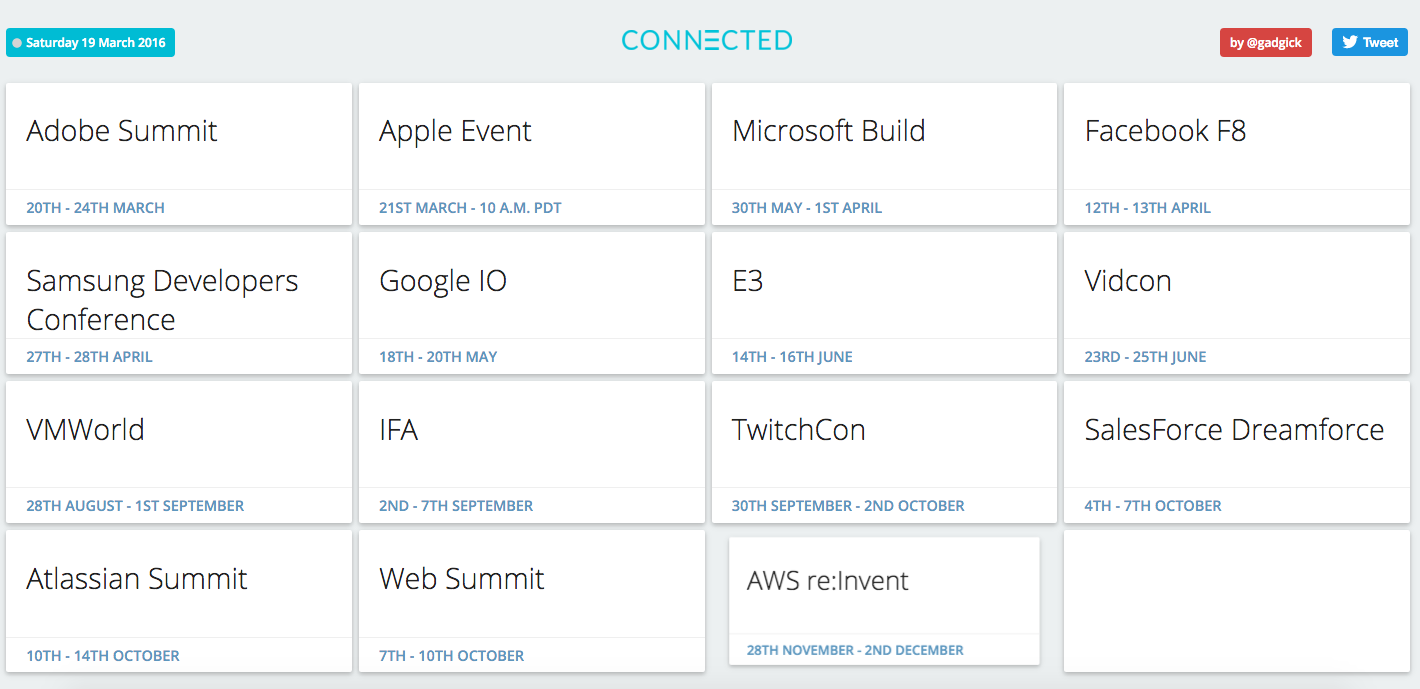This screenshot has height=689, width=1420.
Task: Select the VMWorld event title
Action: (x=86, y=430)
